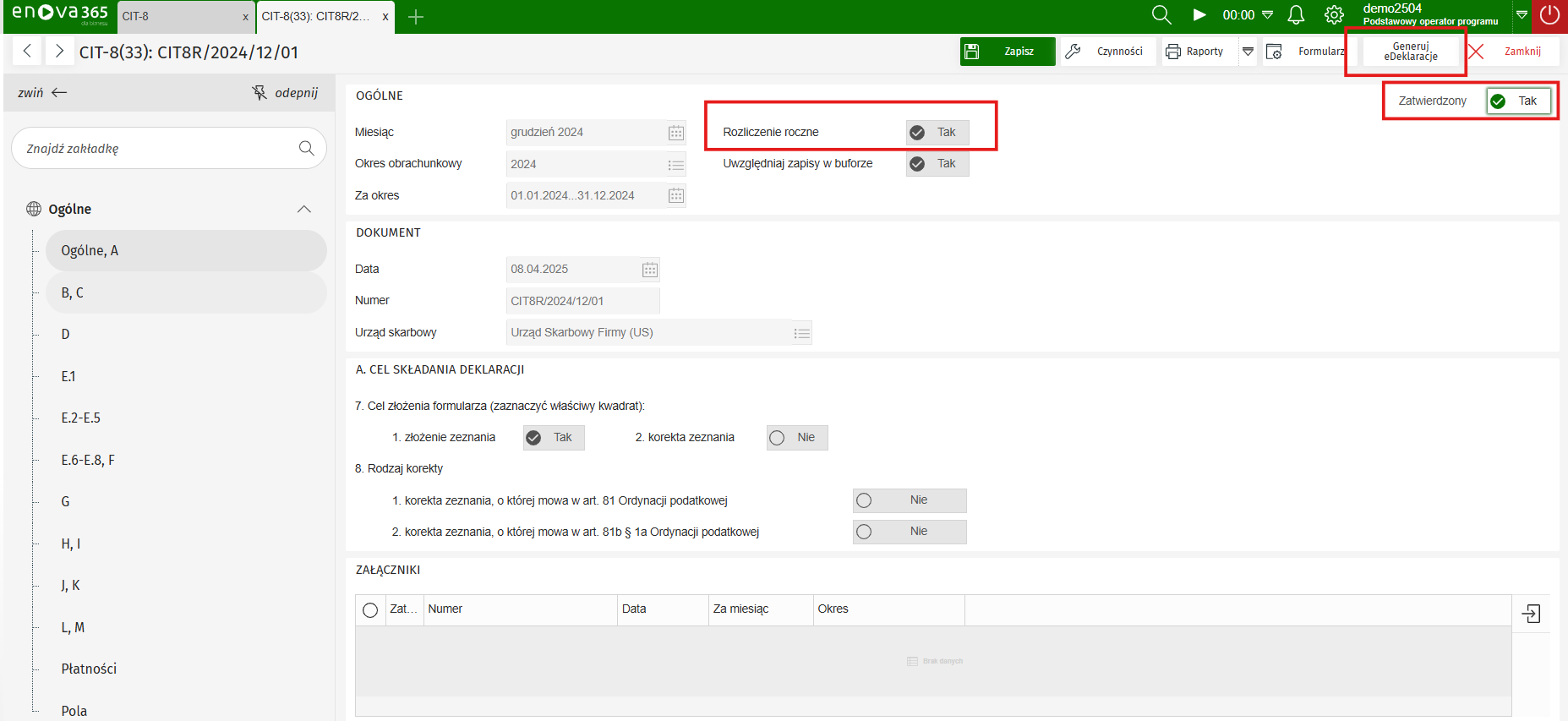
Task: Click the import icon beside attachments table
Action: click(x=1531, y=614)
